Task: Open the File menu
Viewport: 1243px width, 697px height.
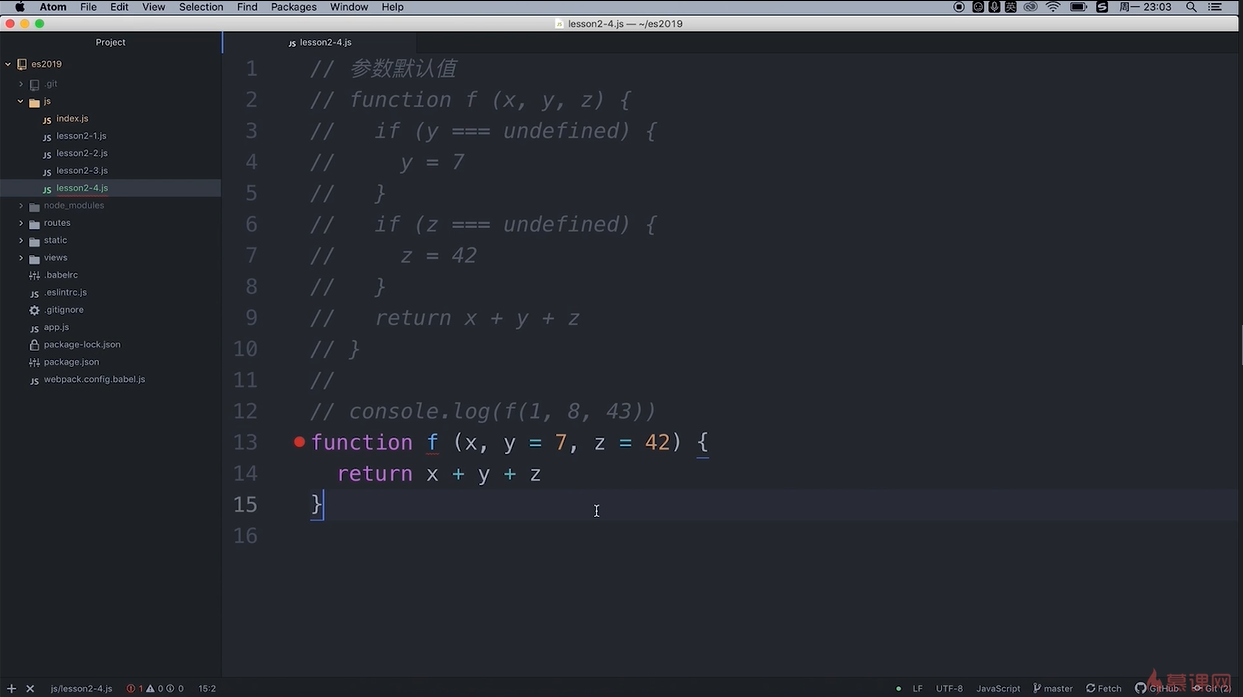Action: click(88, 7)
